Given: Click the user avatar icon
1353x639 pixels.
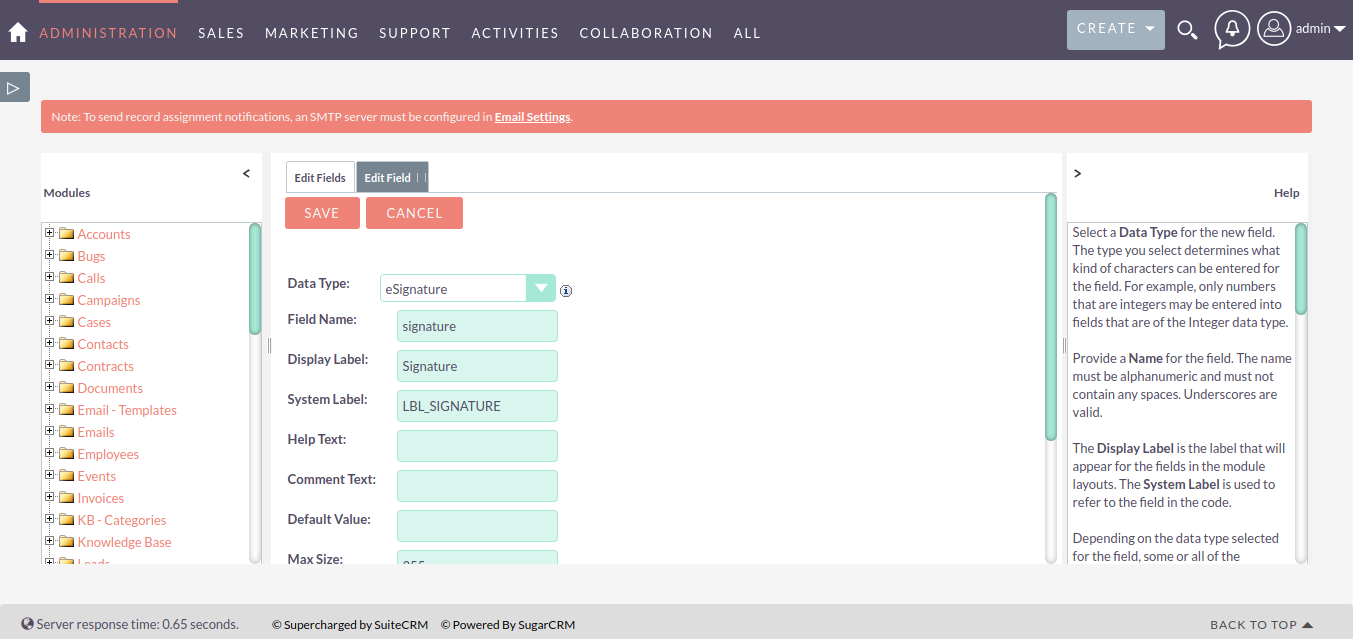Looking at the screenshot, I should (x=1273, y=28).
